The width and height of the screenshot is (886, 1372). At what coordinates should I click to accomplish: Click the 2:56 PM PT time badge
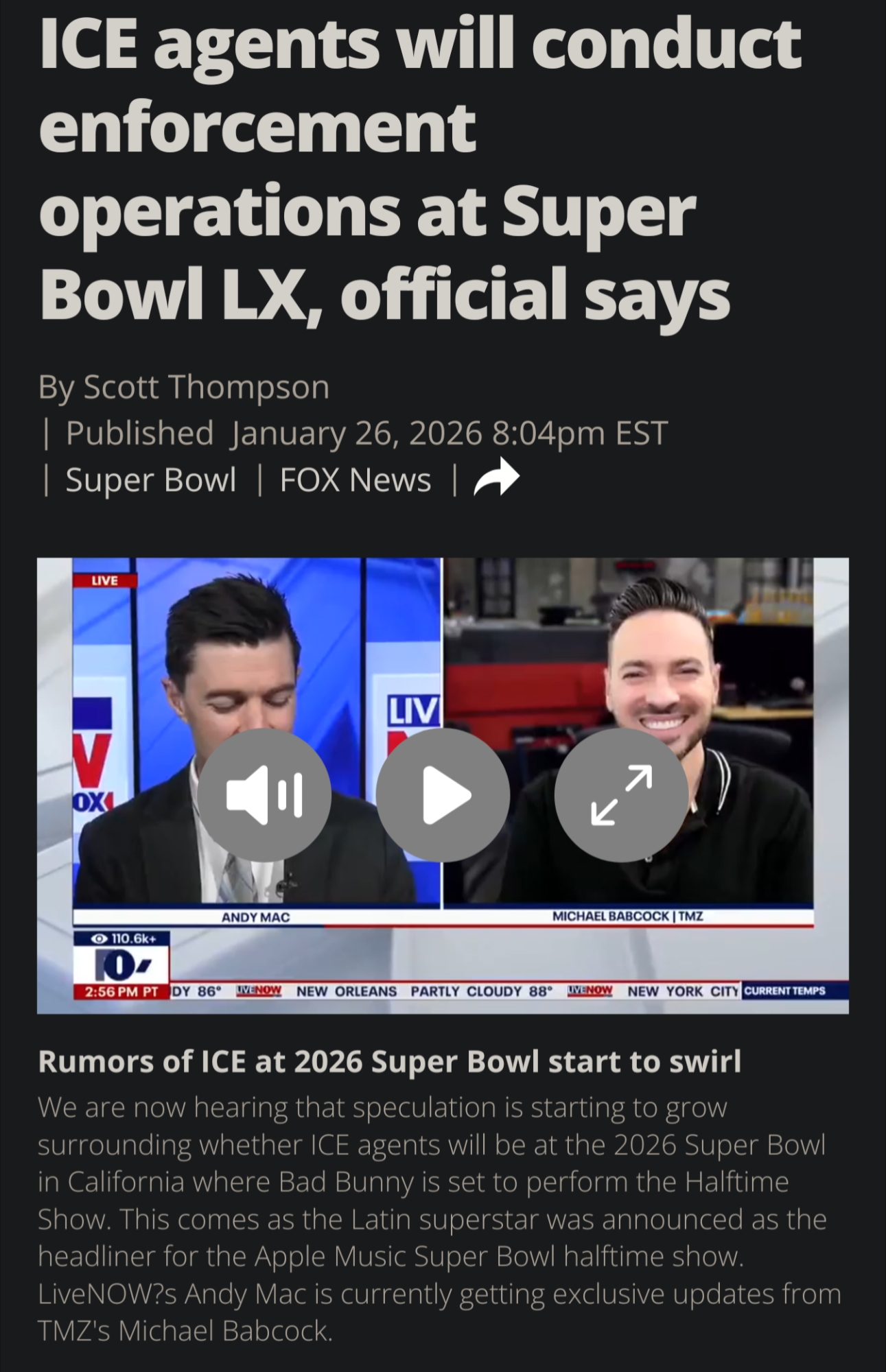[121, 992]
